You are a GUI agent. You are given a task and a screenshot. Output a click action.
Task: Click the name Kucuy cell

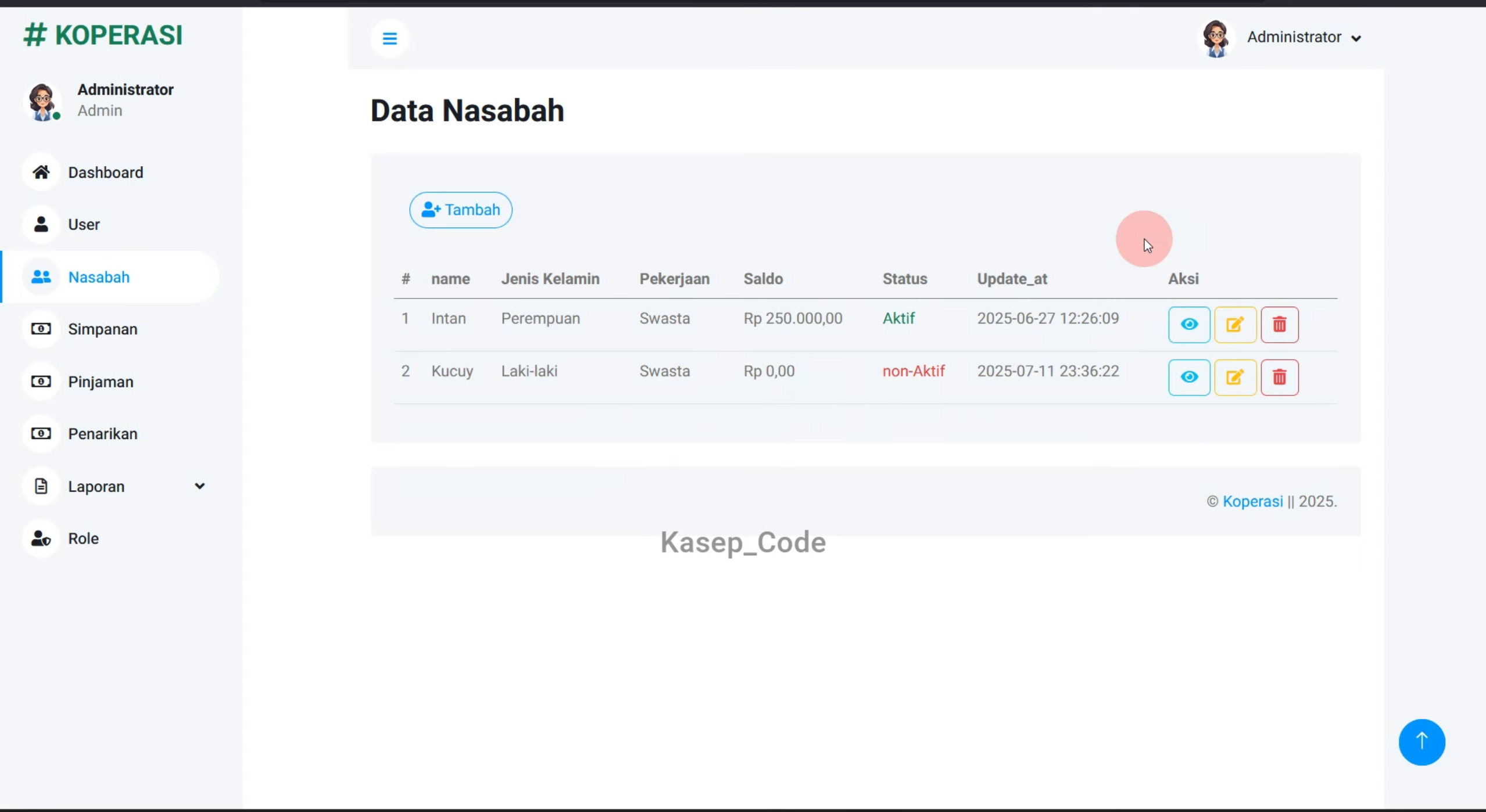tap(452, 372)
